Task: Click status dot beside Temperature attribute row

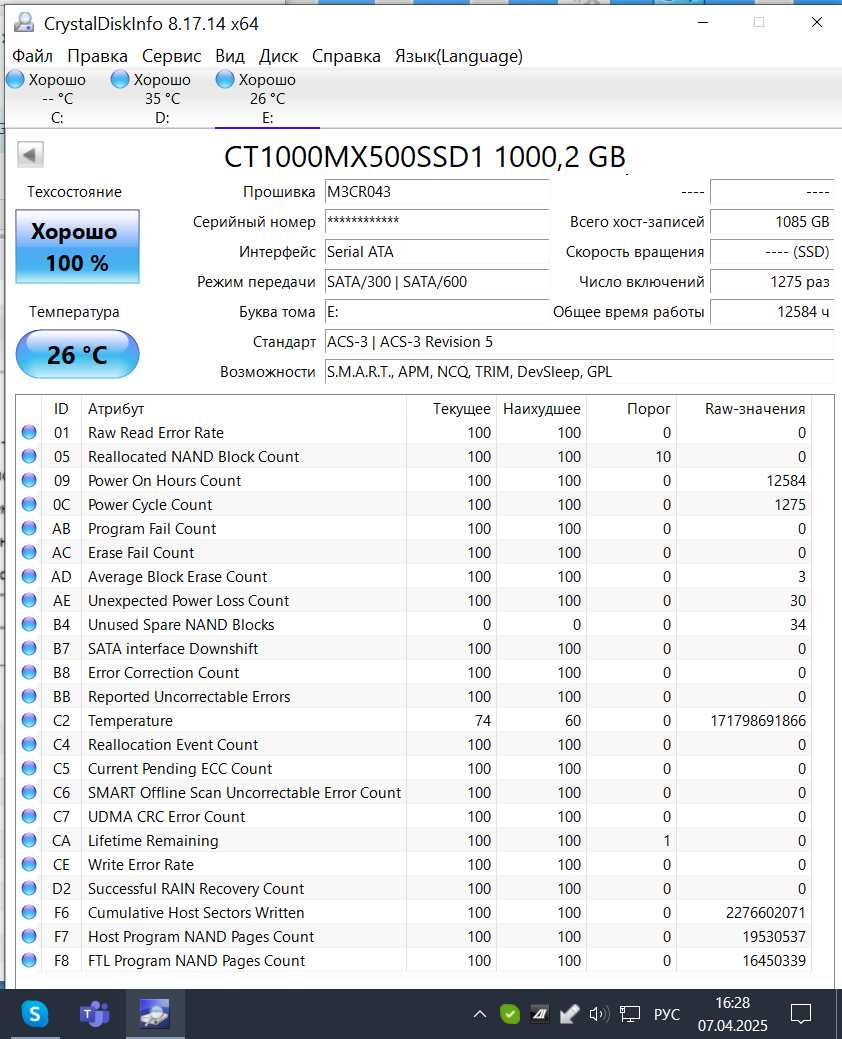Action: pos(29,720)
